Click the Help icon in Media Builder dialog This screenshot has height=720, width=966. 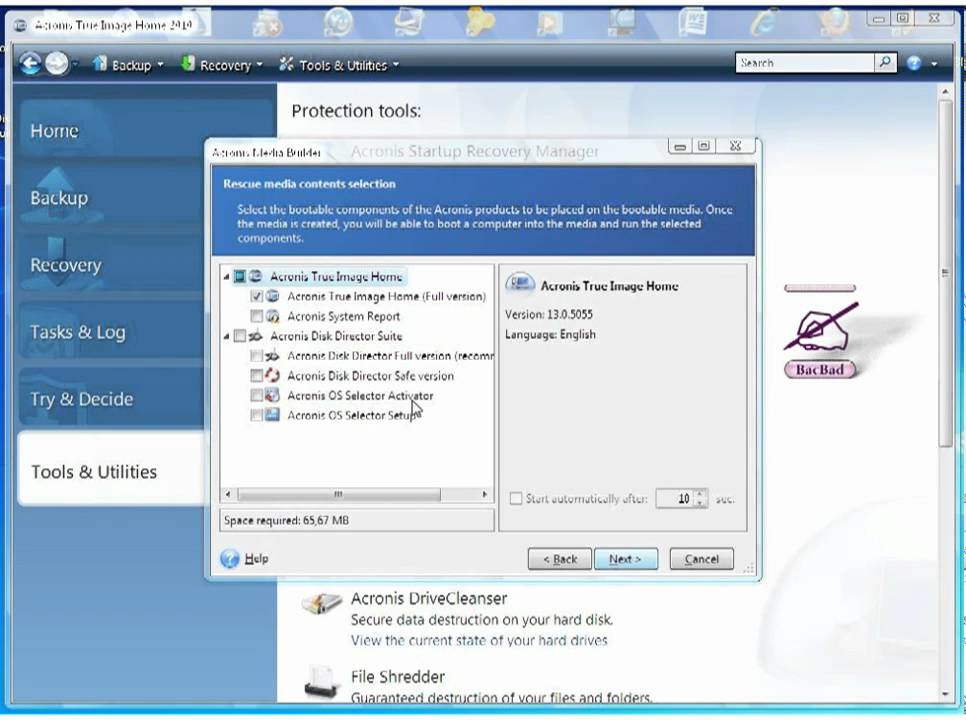pyautogui.click(x=230, y=559)
